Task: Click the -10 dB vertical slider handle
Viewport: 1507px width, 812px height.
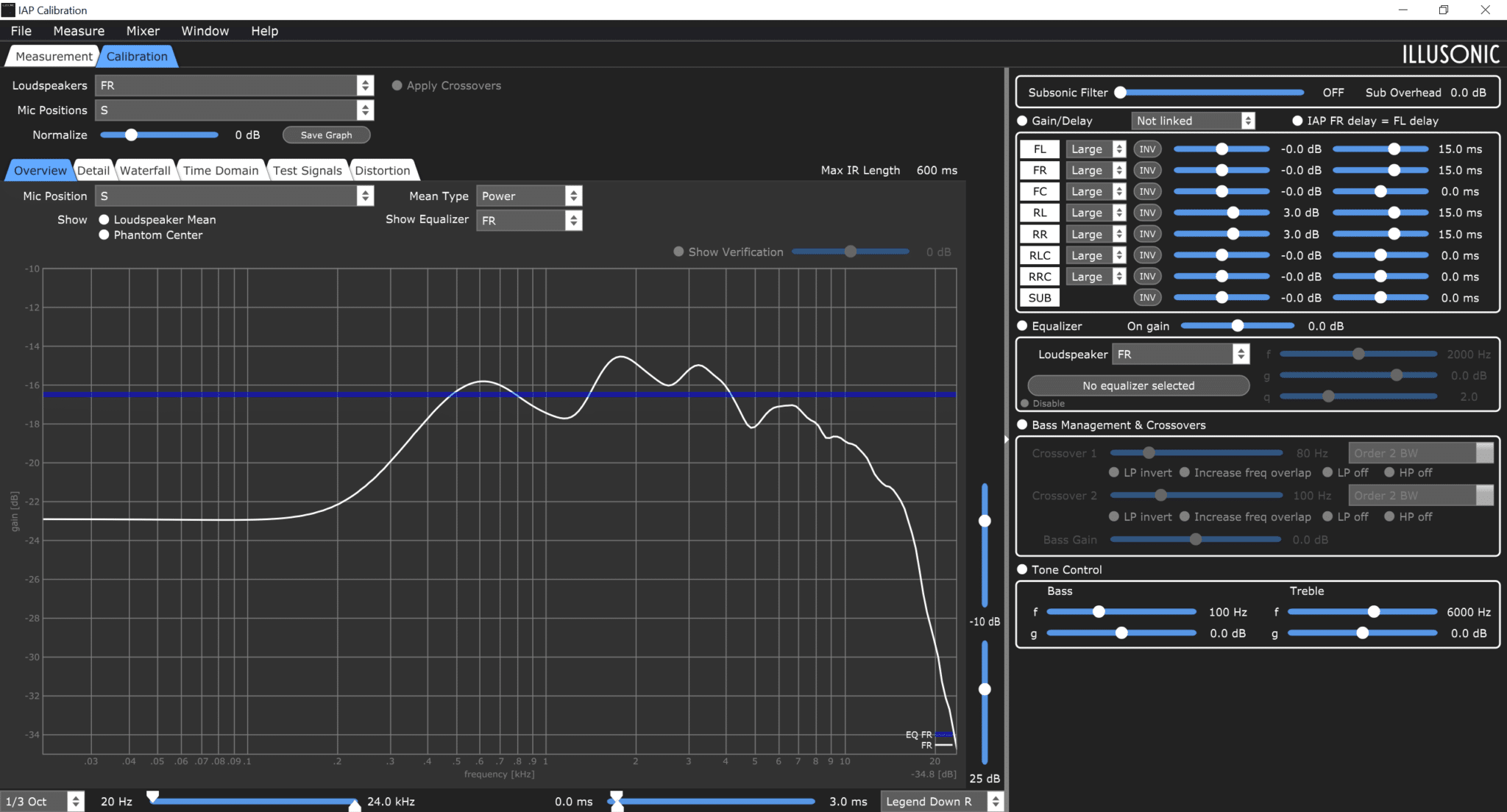Action: (x=985, y=521)
